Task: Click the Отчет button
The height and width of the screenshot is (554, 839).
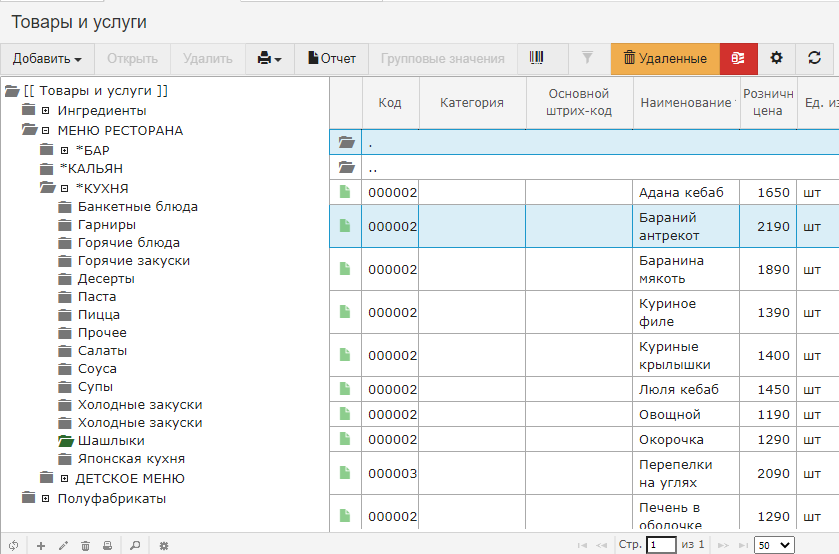Action: tap(332, 59)
